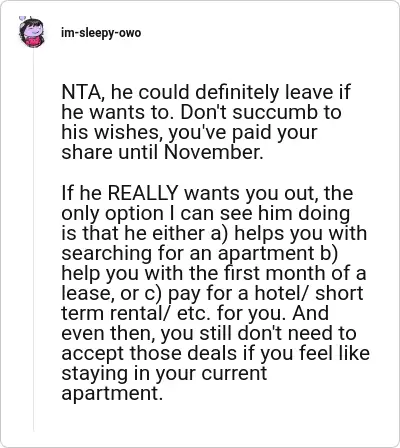Click the word "rental/" in the comment

tap(142, 313)
